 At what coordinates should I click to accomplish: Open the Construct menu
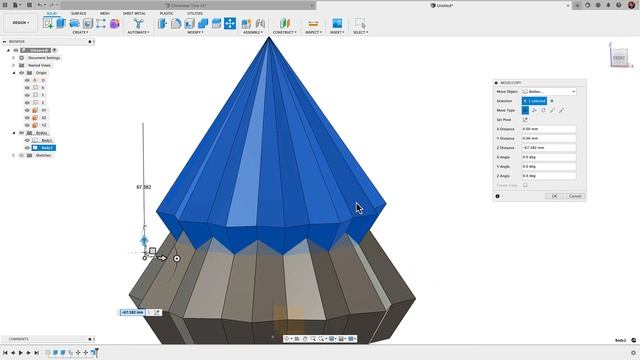[x=284, y=32]
